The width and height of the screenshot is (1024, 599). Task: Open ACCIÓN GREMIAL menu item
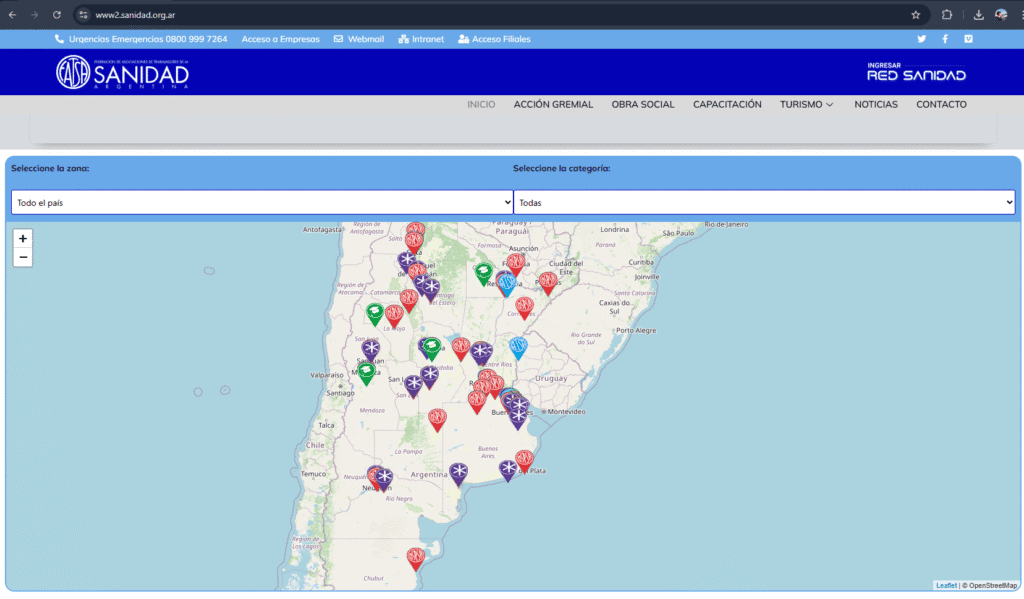pos(553,105)
